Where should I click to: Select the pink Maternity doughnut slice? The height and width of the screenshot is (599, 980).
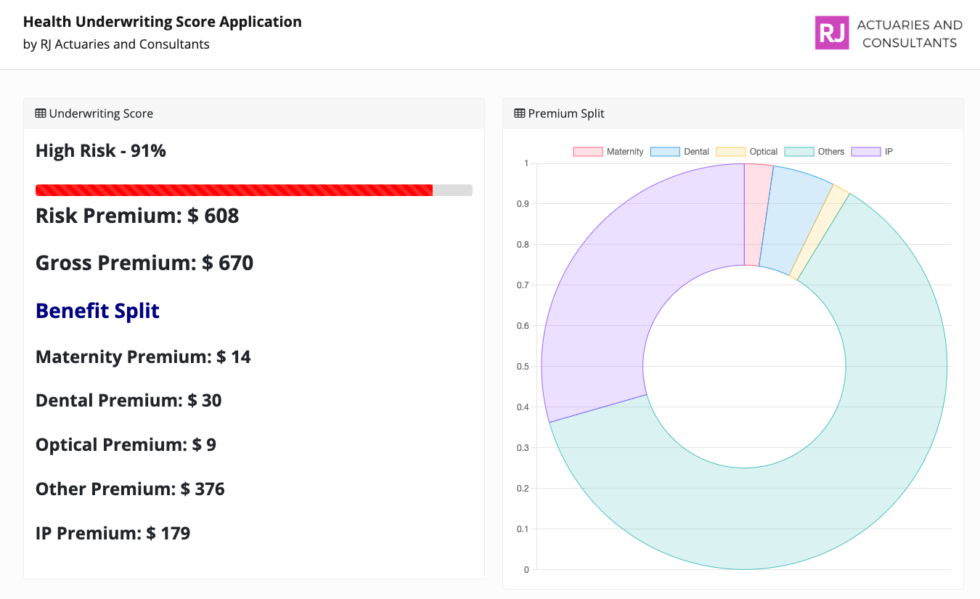click(x=756, y=214)
